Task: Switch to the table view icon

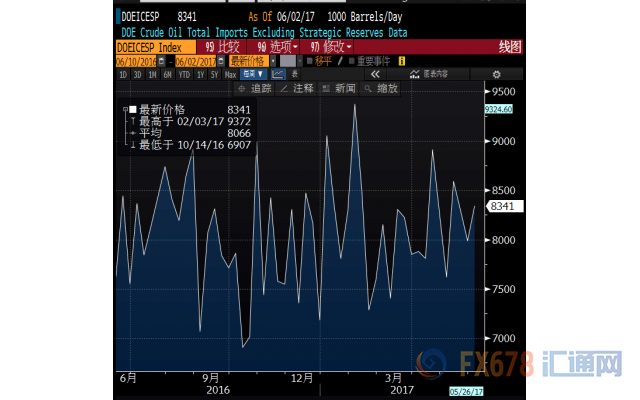Action: tap(295, 74)
